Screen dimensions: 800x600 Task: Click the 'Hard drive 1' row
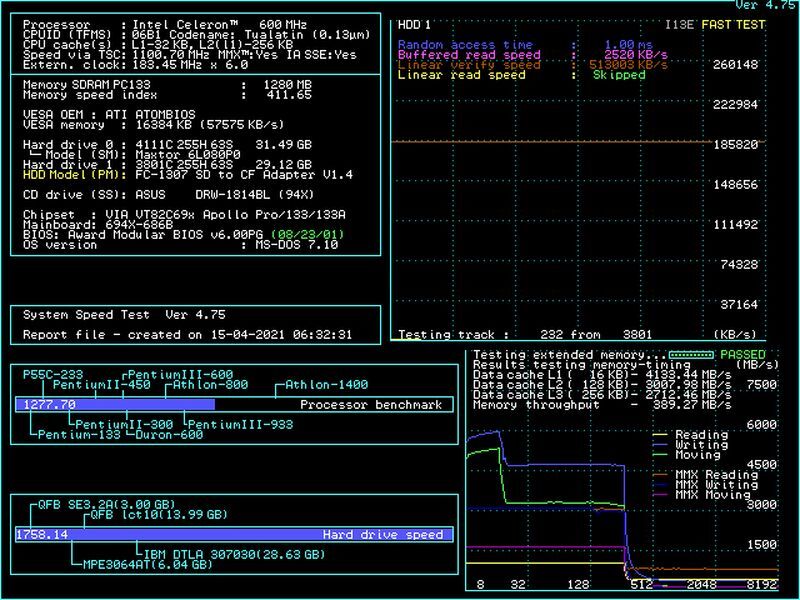click(167, 165)
